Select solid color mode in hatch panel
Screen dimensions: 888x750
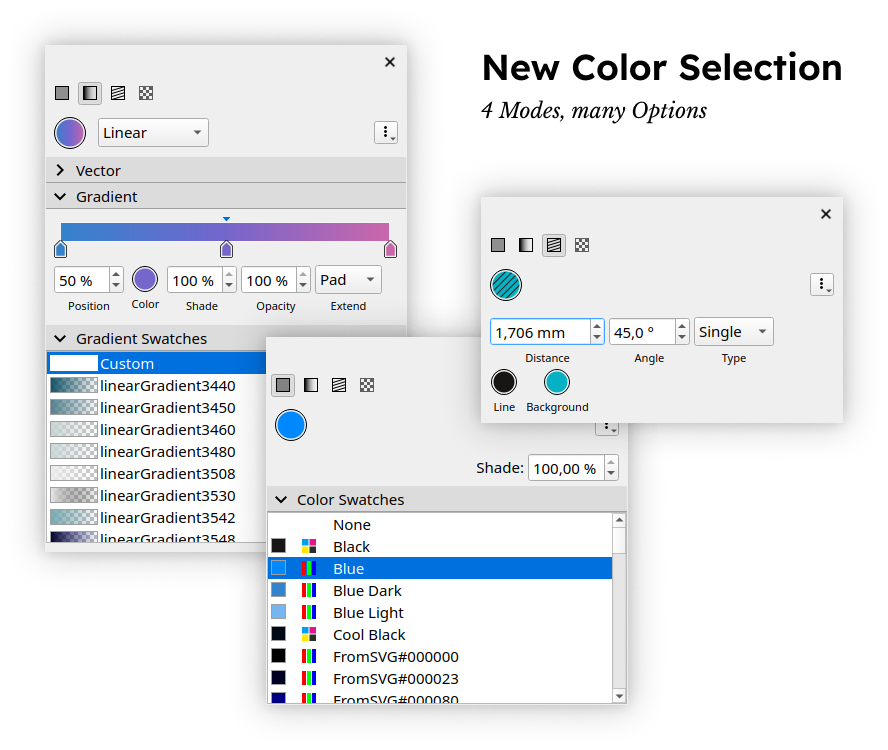[x=498, y=245]
